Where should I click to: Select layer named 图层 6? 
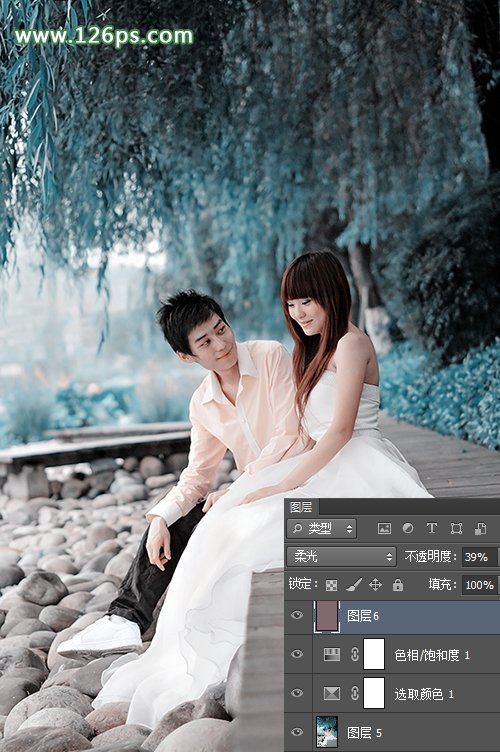(363, 616)
